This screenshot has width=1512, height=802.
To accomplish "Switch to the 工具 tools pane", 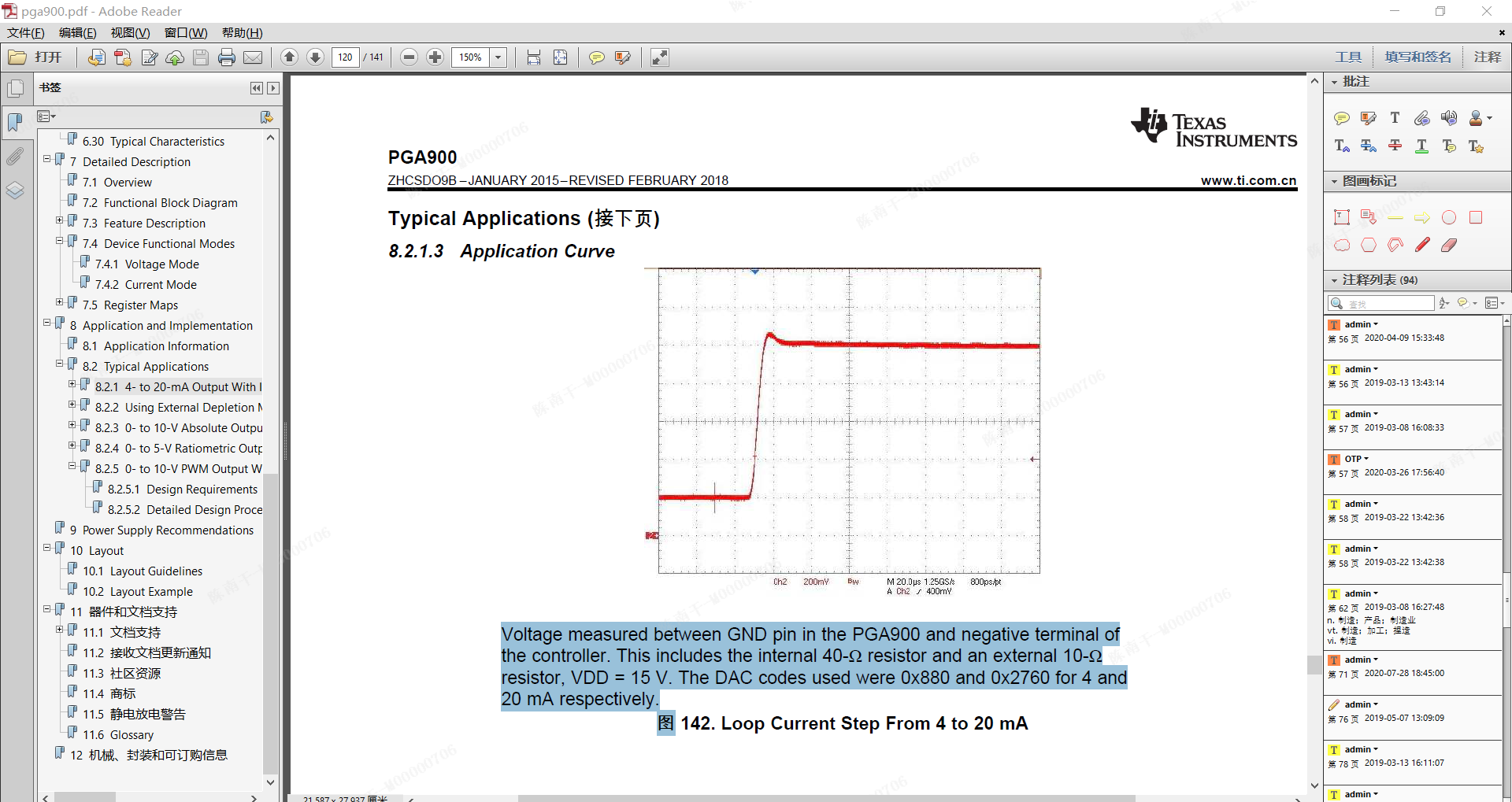I will pos(1348,57).
